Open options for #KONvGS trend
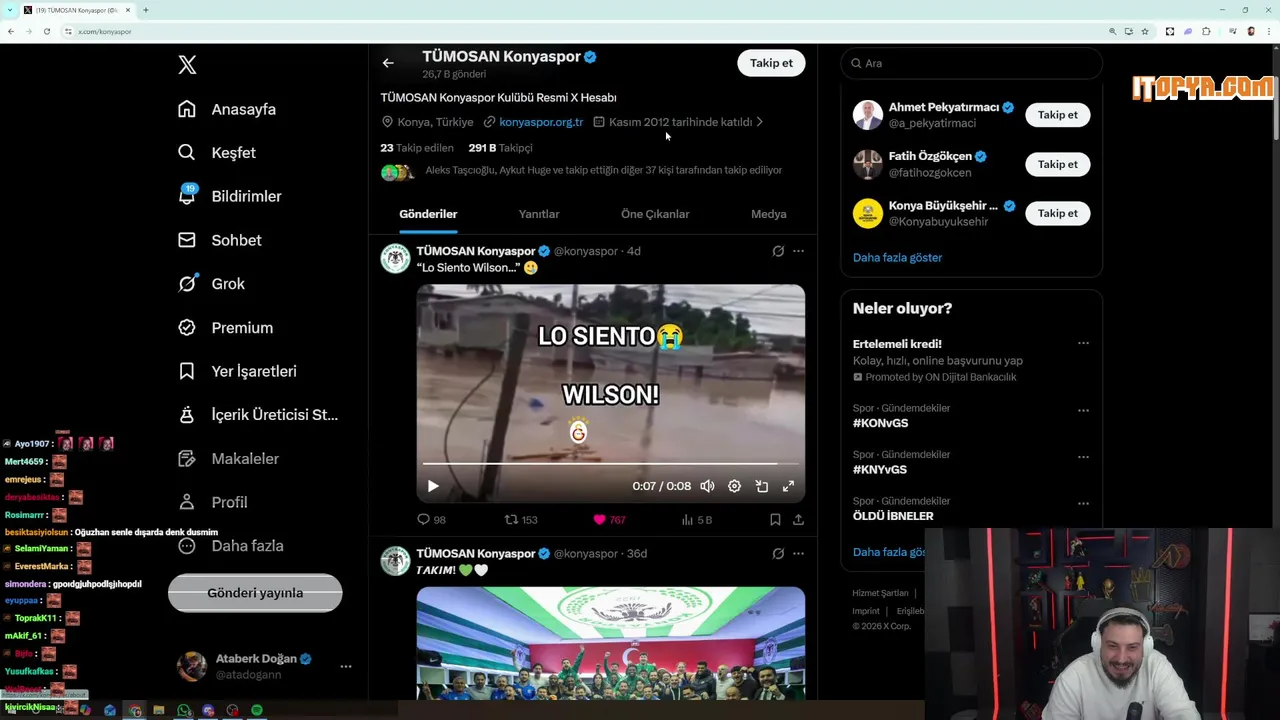 coord(1083,411)
